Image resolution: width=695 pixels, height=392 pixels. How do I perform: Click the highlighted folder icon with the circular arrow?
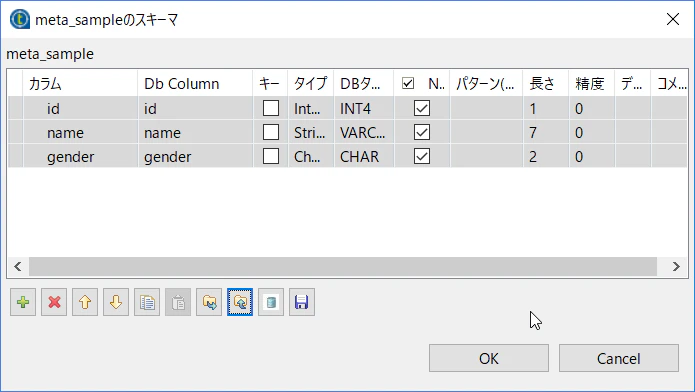[240, 302]
